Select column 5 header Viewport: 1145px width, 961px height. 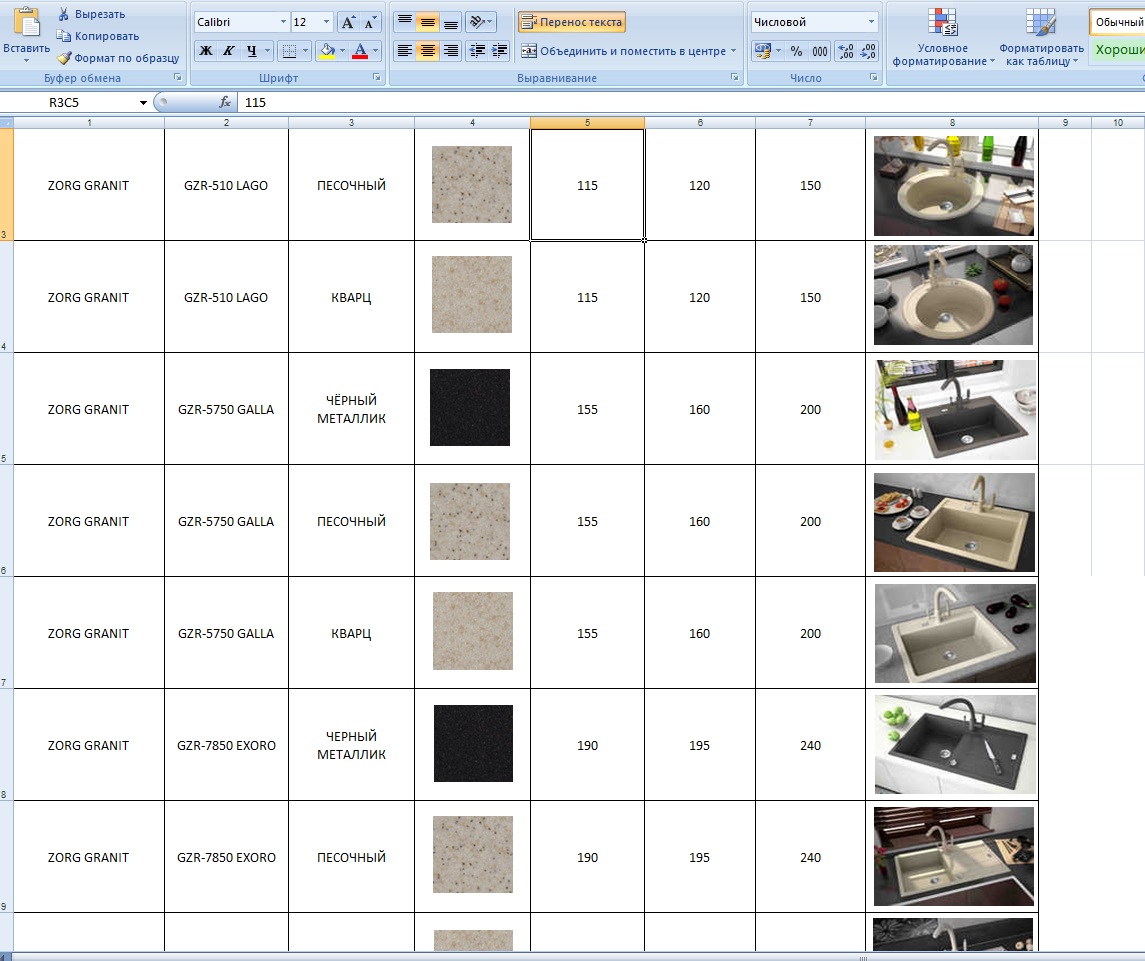click(587, 123)
